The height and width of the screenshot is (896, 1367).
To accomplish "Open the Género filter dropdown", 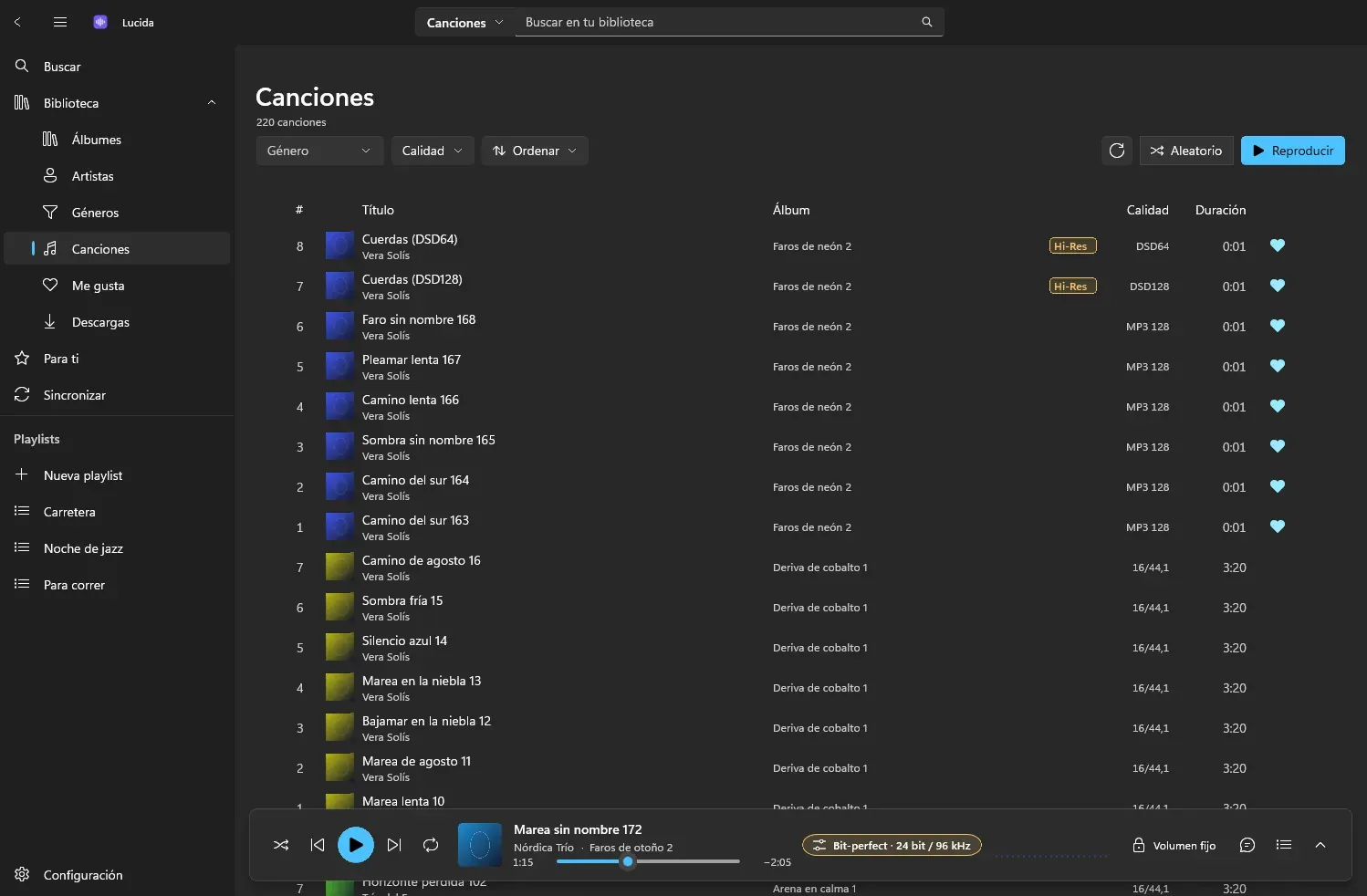I will 319,151.
